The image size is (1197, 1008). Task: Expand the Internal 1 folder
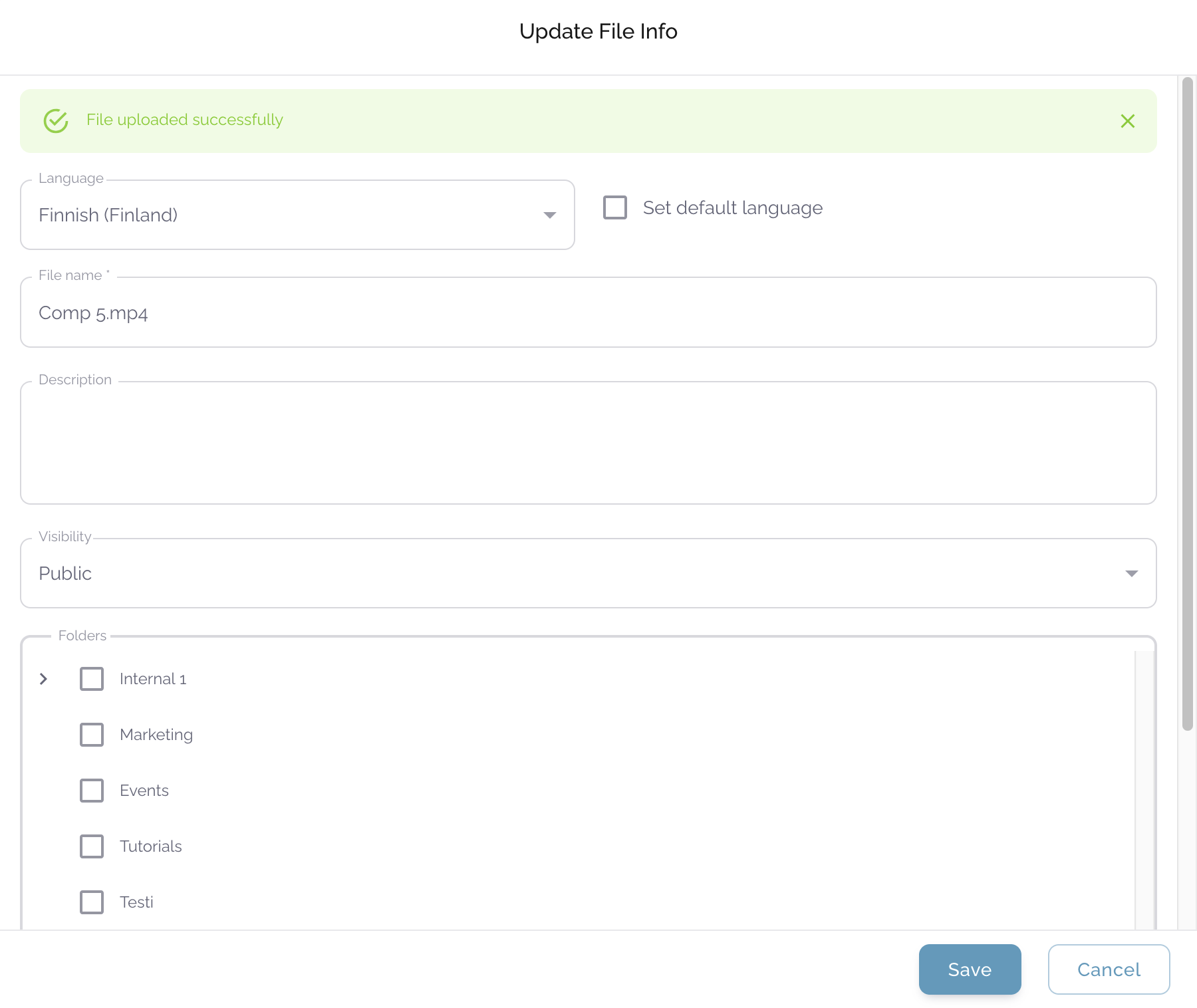tap(43, 679)
